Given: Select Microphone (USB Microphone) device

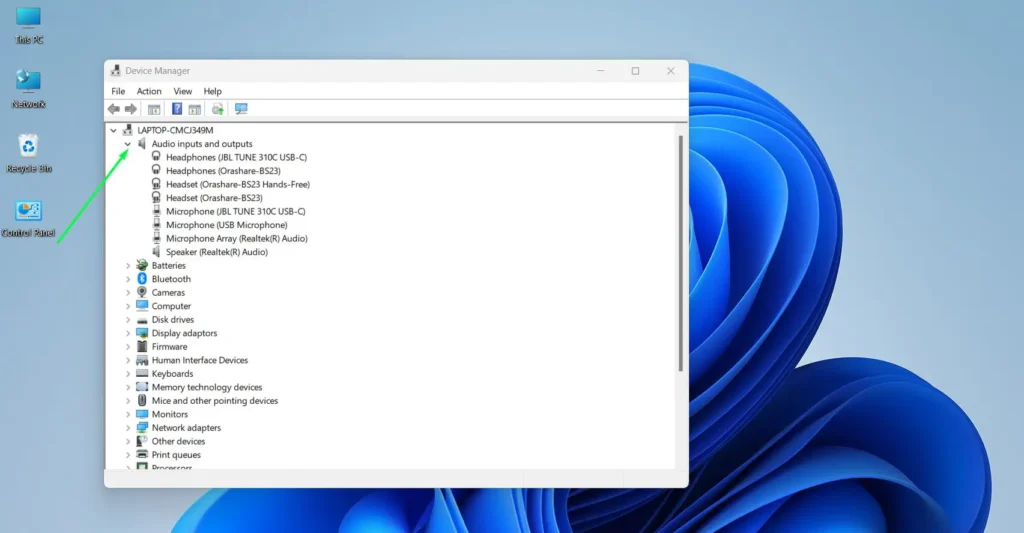Looking at the screenshot, I should tap(226, 225).
